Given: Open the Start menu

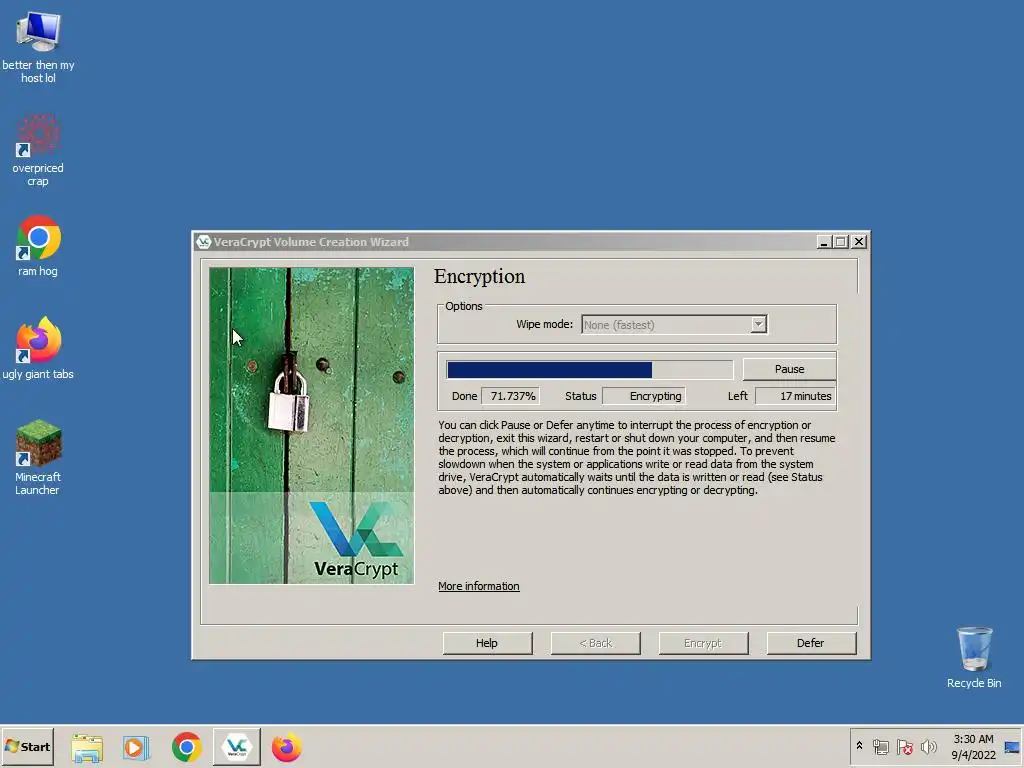Looking at the screenshot, I should pos(27,746).
